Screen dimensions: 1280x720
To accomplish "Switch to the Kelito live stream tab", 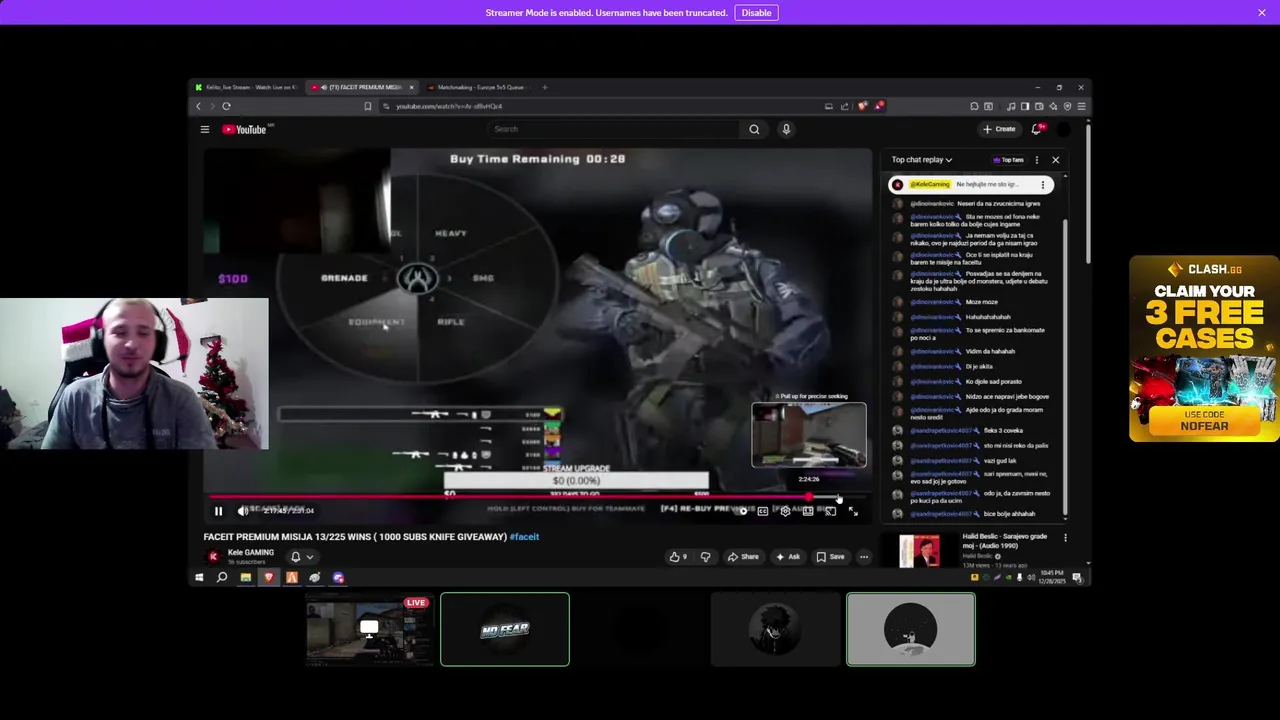I will click(246, 87).
